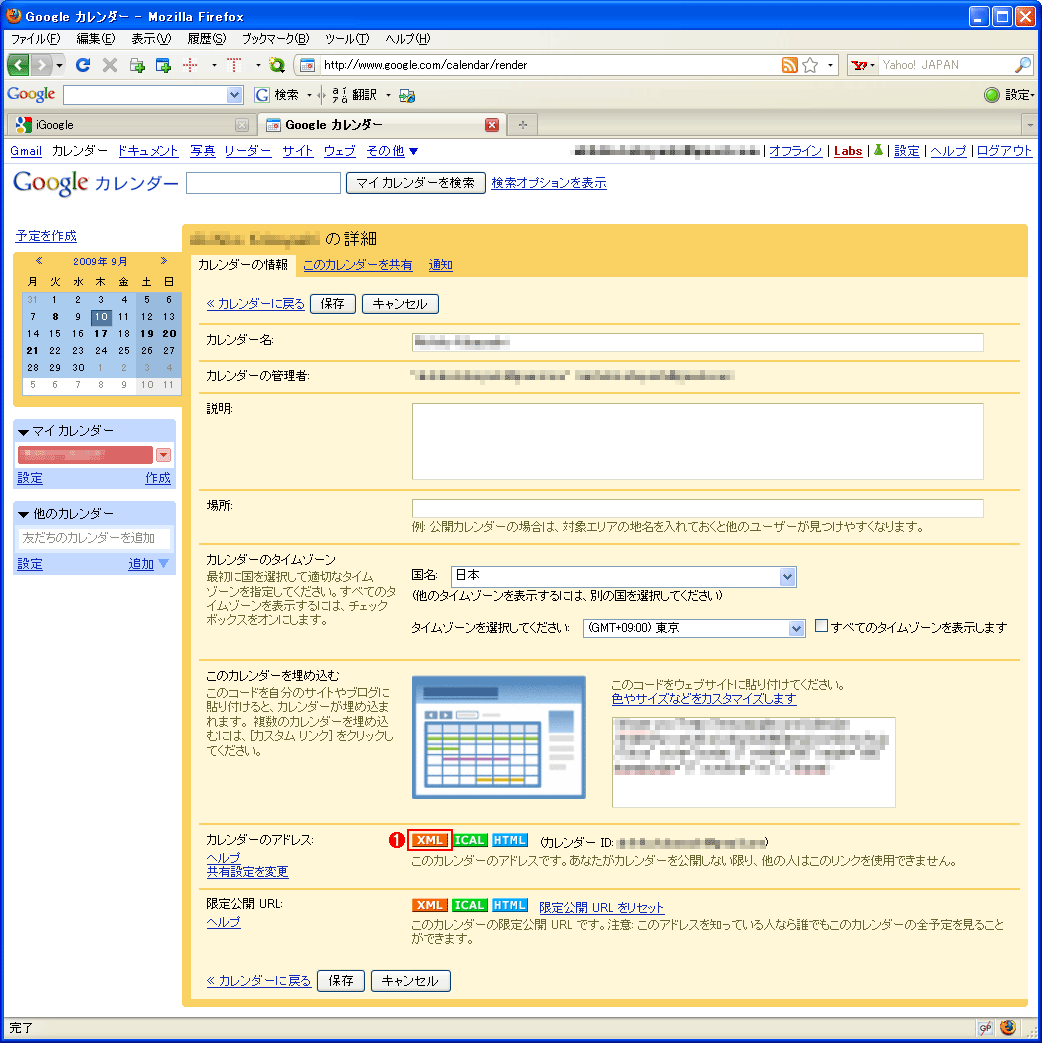Switch to このカレンダーを共有 tab
The image size is (1042, 1043).
pos(358,265)
